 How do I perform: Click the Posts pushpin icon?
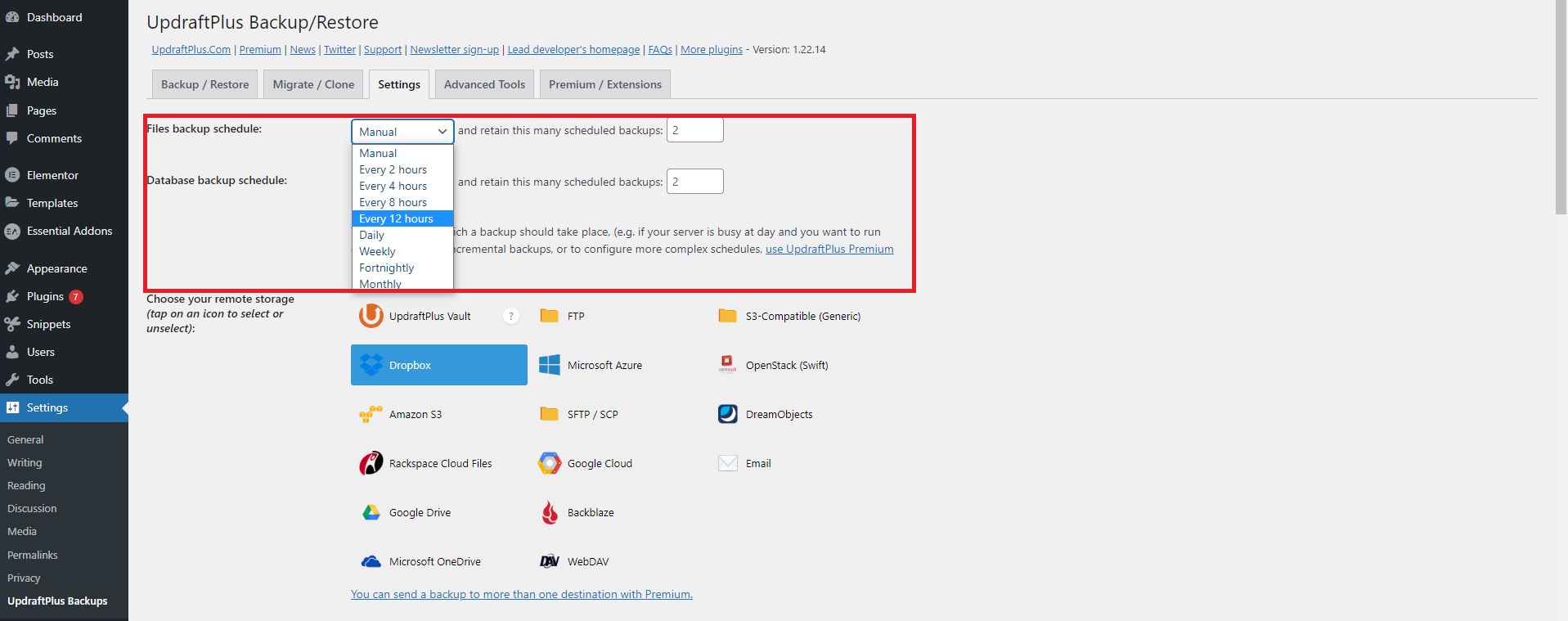click(x=12, y=54)
